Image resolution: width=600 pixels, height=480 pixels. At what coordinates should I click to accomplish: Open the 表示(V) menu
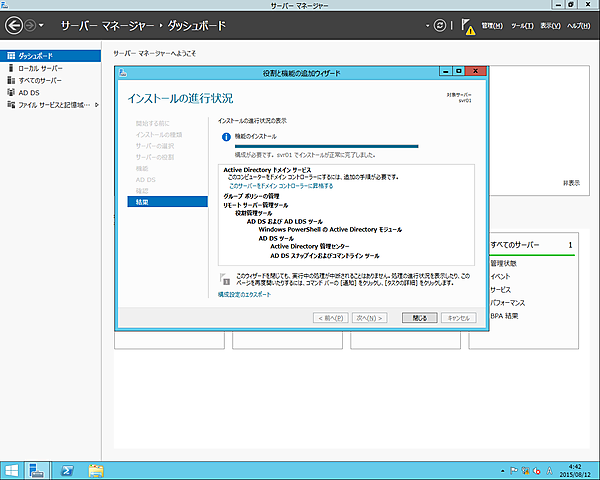coord(550,25)
